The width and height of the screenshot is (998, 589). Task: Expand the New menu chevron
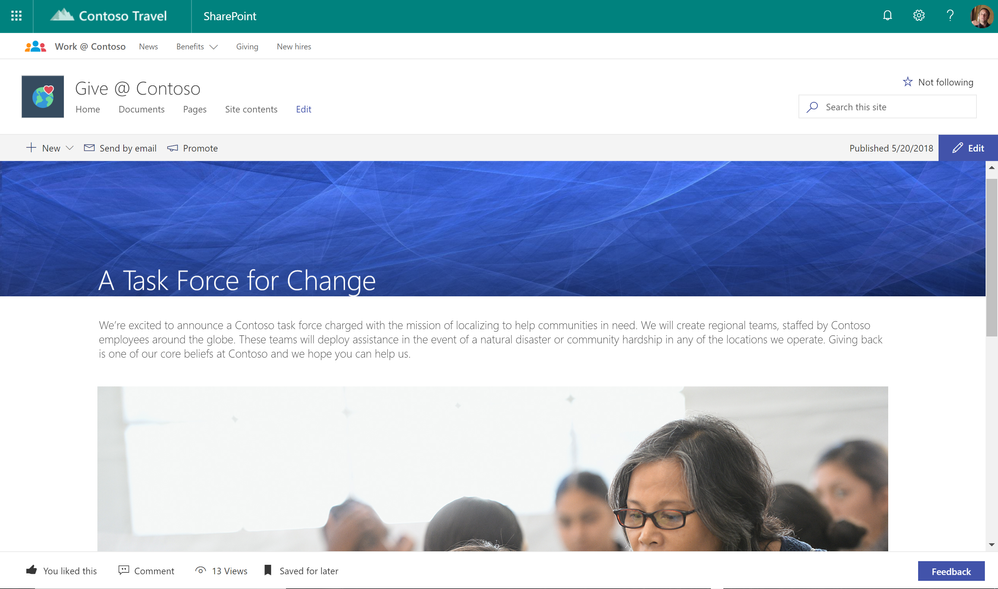pyautogui.click(x=70, y=148)
